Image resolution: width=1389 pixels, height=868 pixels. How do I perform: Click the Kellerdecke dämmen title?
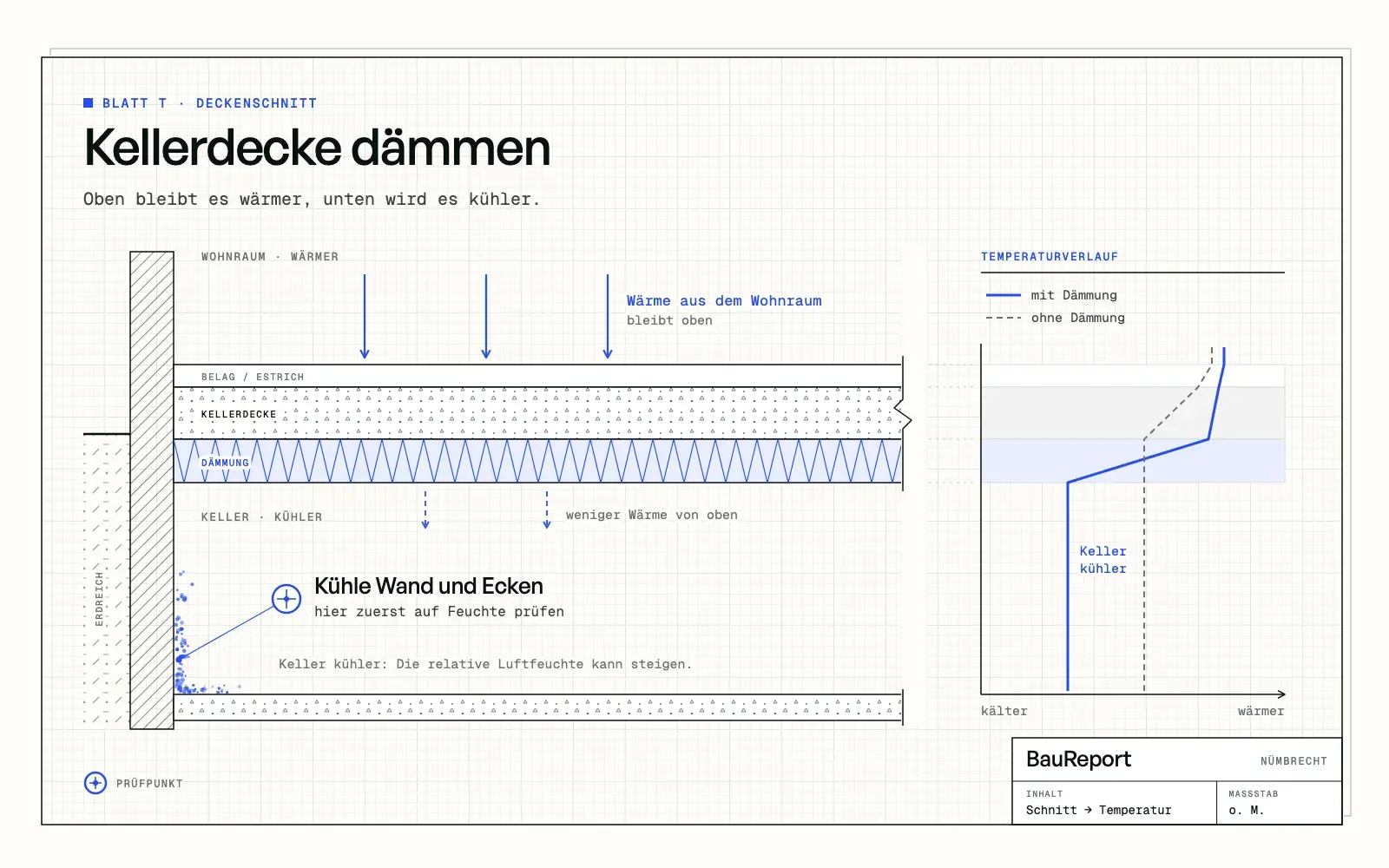(317, 148)
